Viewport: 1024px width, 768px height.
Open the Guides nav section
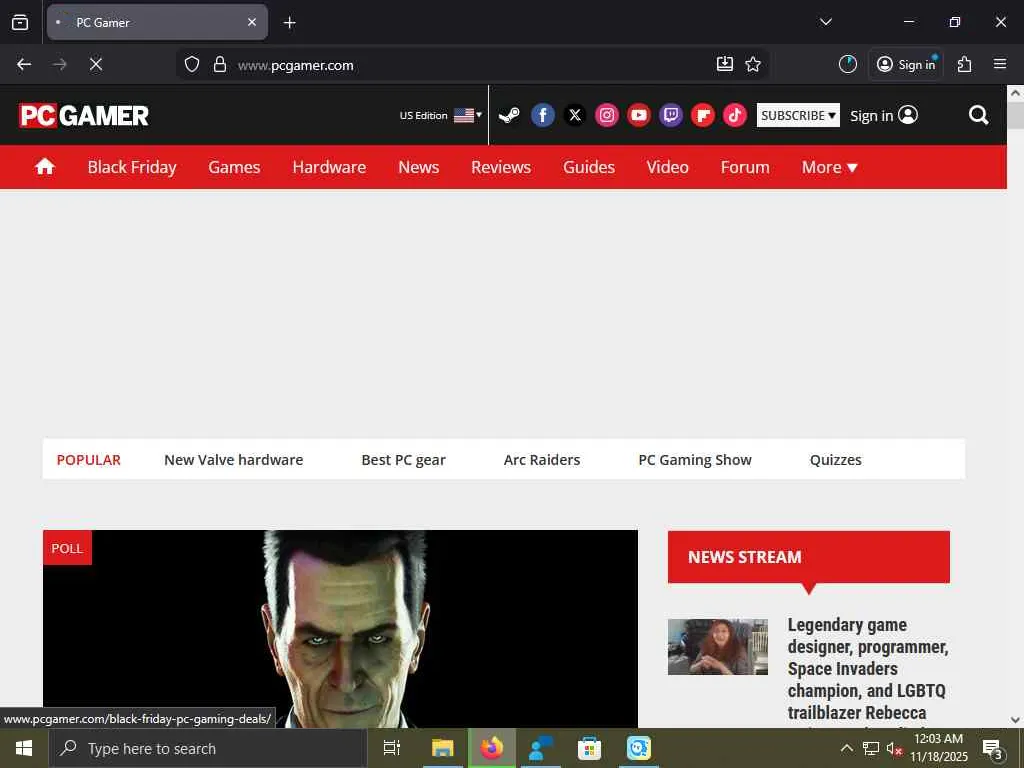pyautogui.click(x=589, y=167)
